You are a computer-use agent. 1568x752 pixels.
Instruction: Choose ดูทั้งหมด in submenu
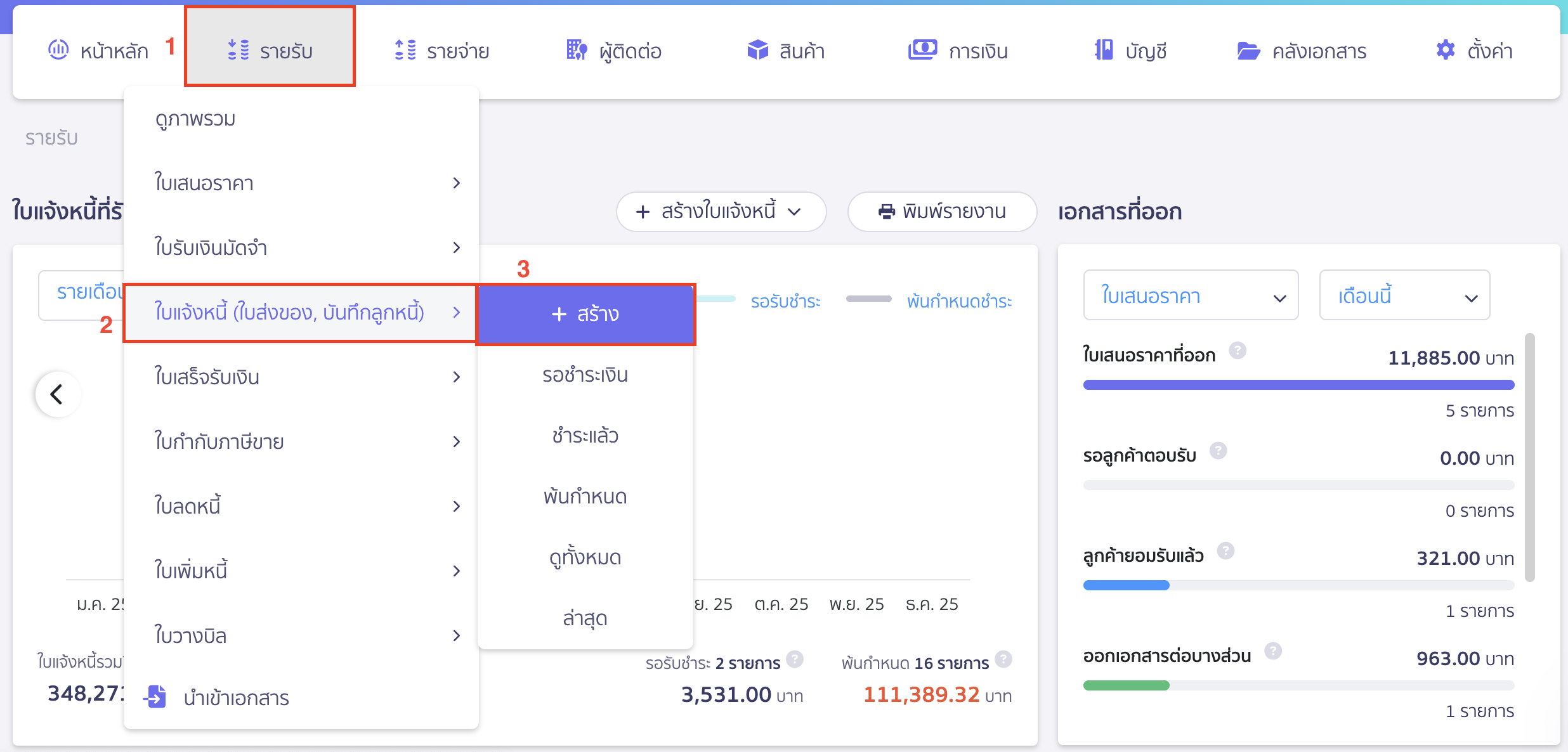click(x=585, y=557)
